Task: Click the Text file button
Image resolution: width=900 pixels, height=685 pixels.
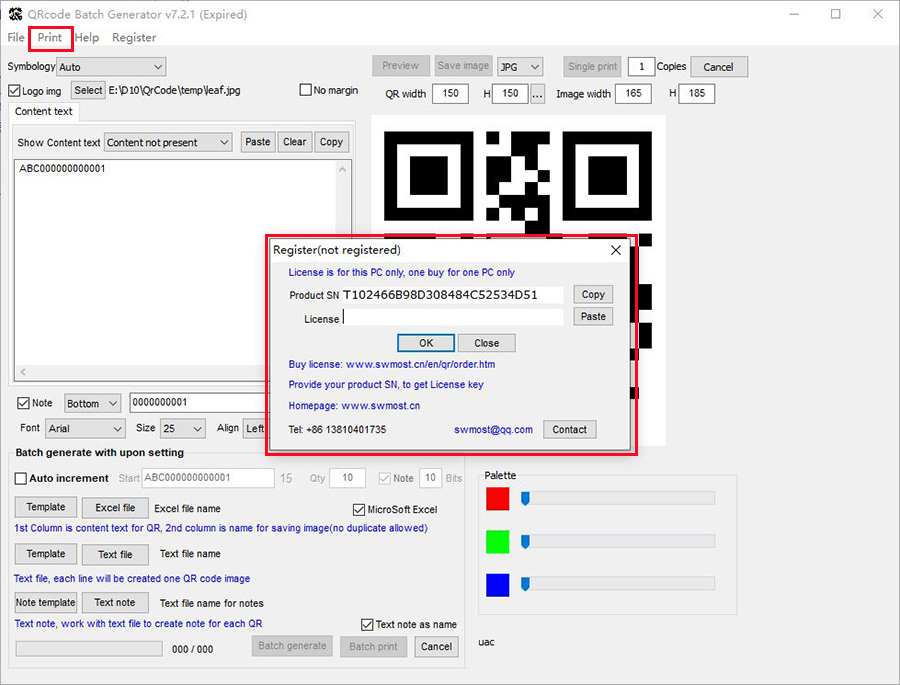Action: point(115,554)
